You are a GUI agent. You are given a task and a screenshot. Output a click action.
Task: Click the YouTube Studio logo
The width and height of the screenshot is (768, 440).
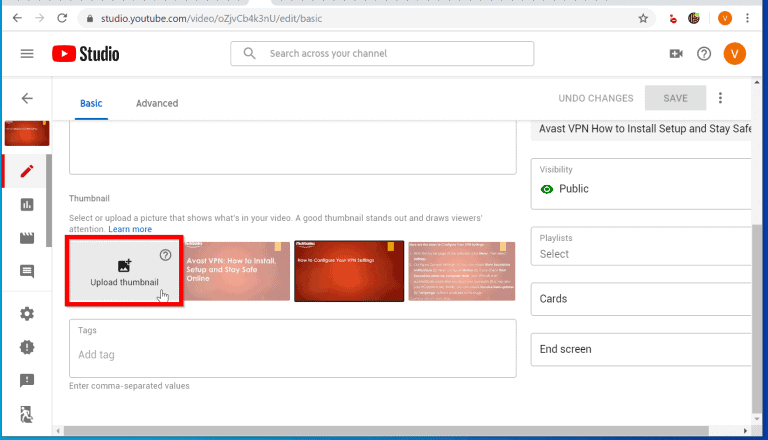86,53
